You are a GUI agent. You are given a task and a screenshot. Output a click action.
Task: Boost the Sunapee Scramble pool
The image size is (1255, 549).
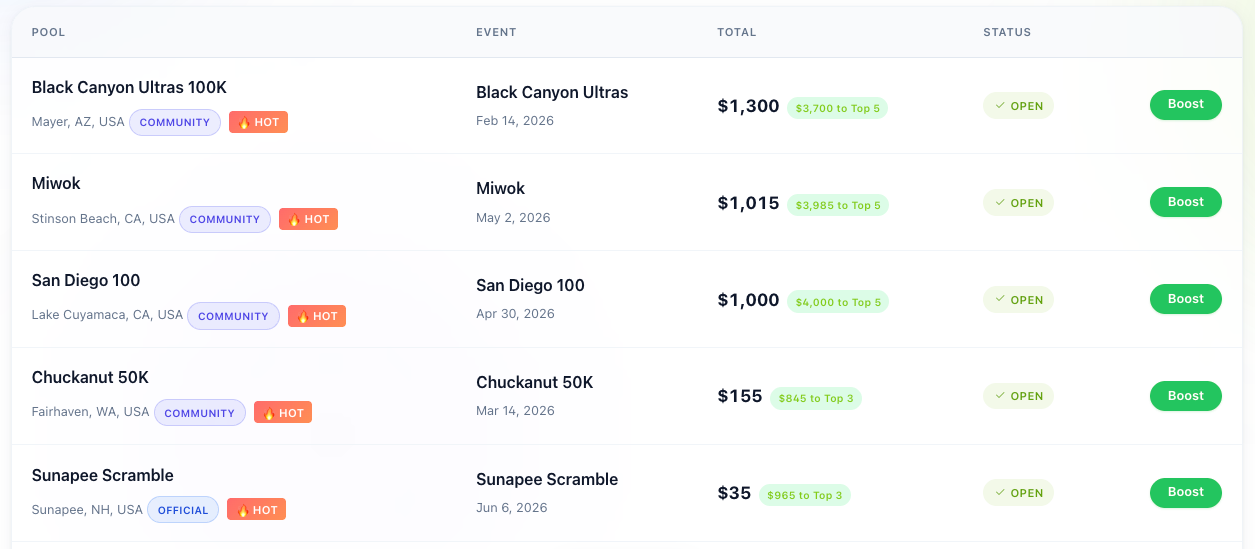(x=1185, y=492)
